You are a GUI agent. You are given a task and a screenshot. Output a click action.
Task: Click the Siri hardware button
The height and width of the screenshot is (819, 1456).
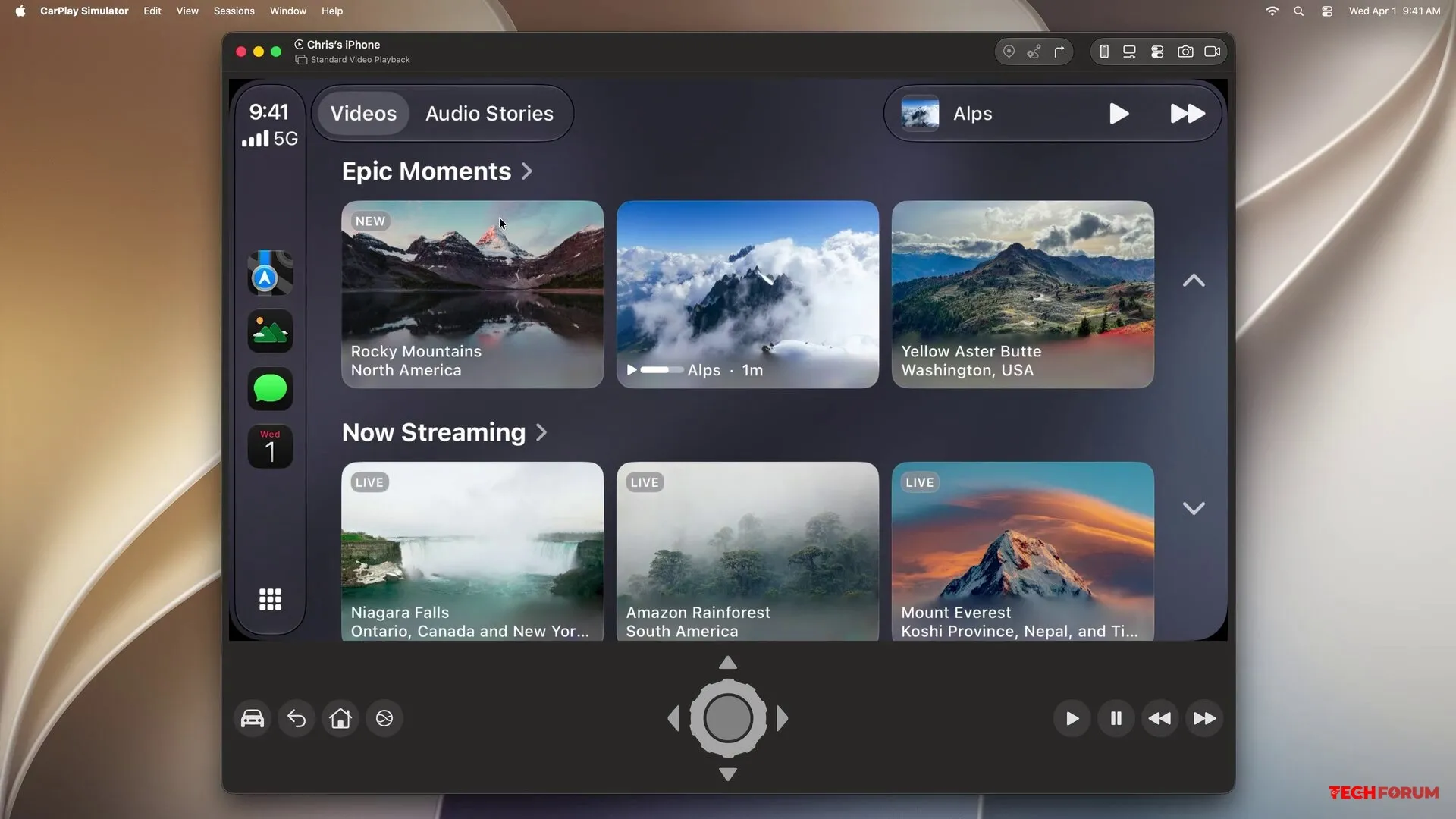[x=384, y=718]
